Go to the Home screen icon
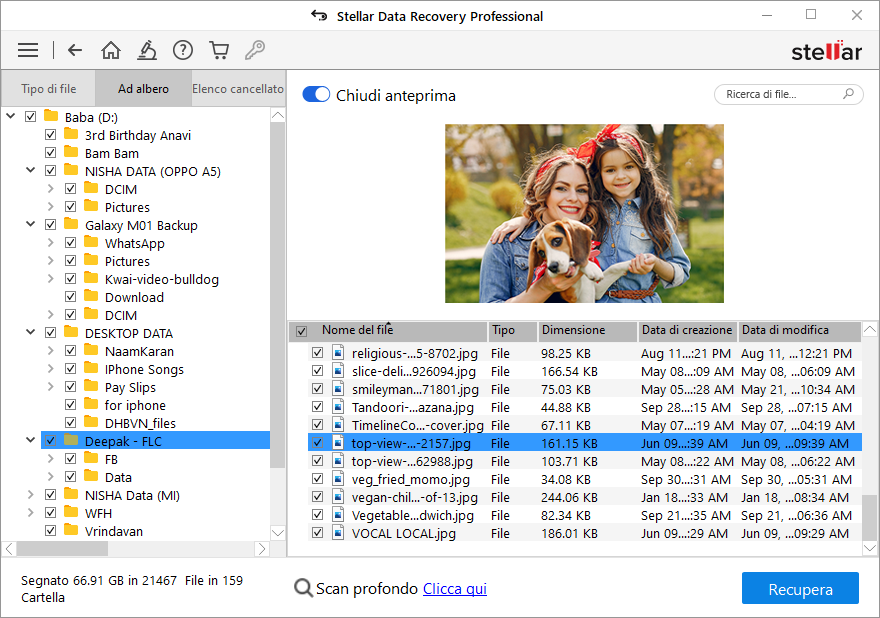The height and width of the screenshot is (618, 880). 111,50
